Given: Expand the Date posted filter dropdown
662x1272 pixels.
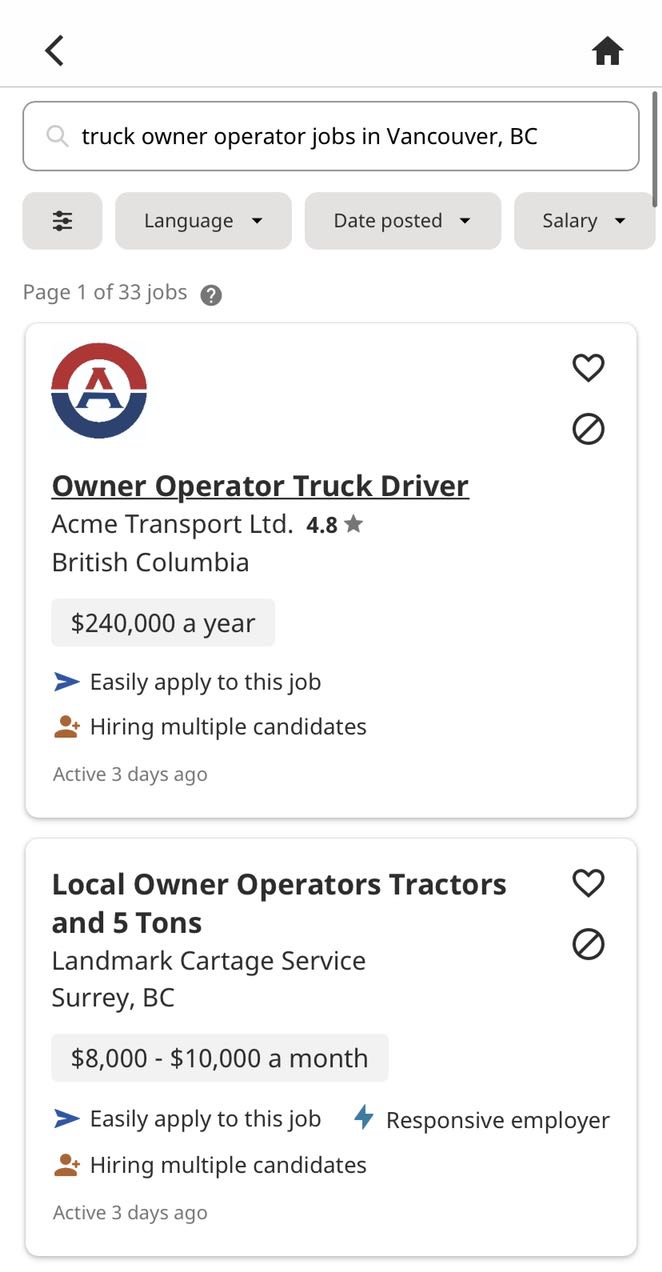Looking at the screenshot, I should click(x=402, y=221).
